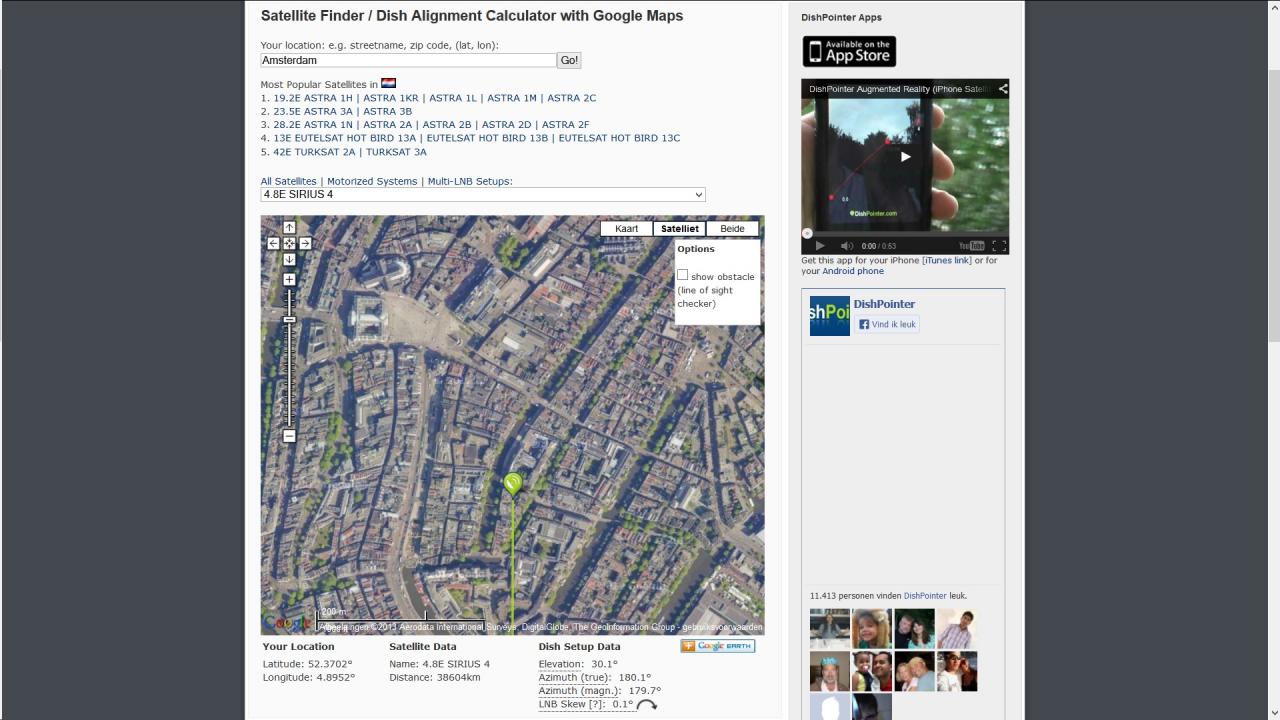Viewport: 1280px width, 720px height.
Task: Zoom out with the map minus button
Action: (289, 436)
